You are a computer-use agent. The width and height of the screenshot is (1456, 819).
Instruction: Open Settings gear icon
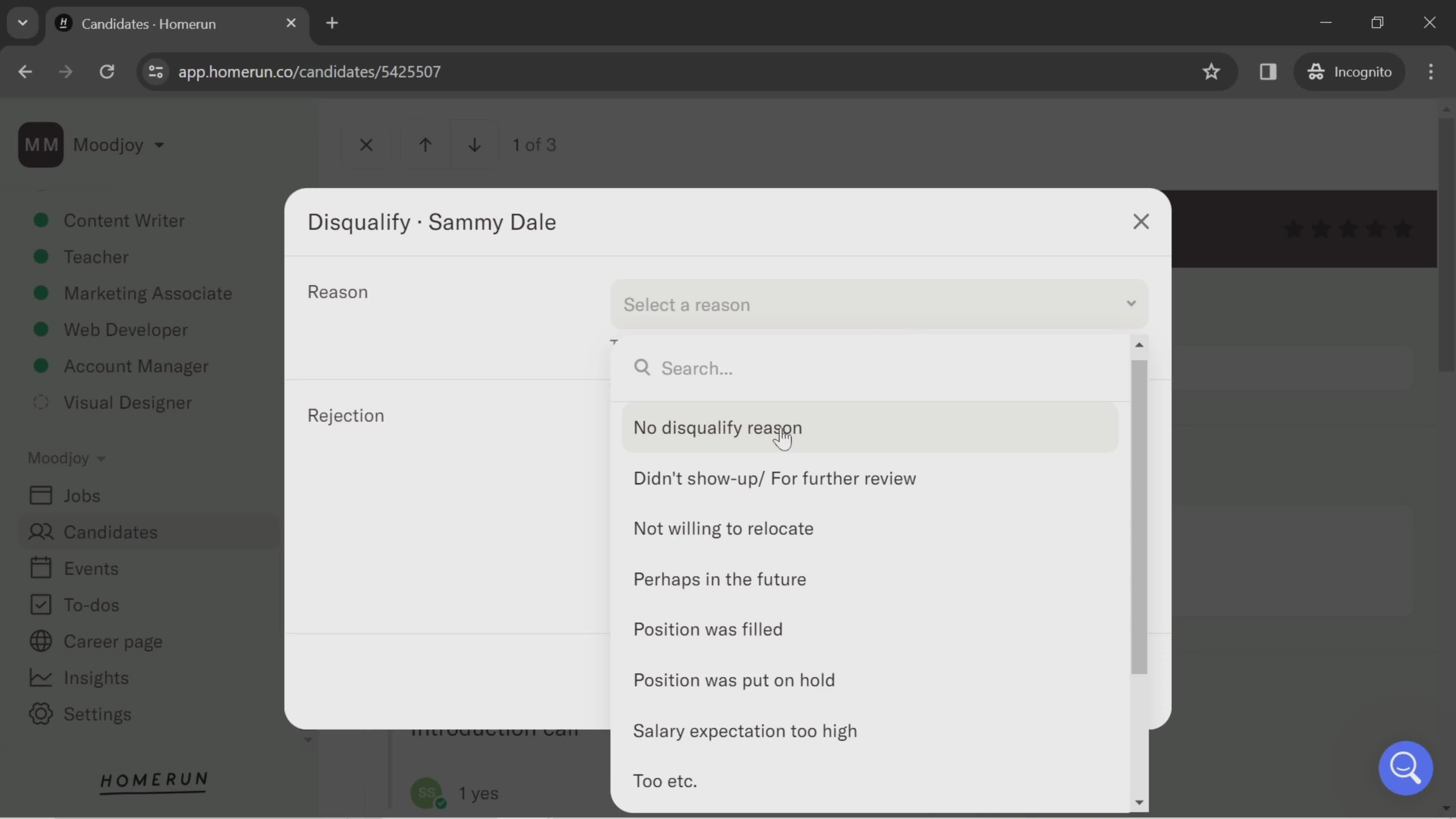pos(41,714)
